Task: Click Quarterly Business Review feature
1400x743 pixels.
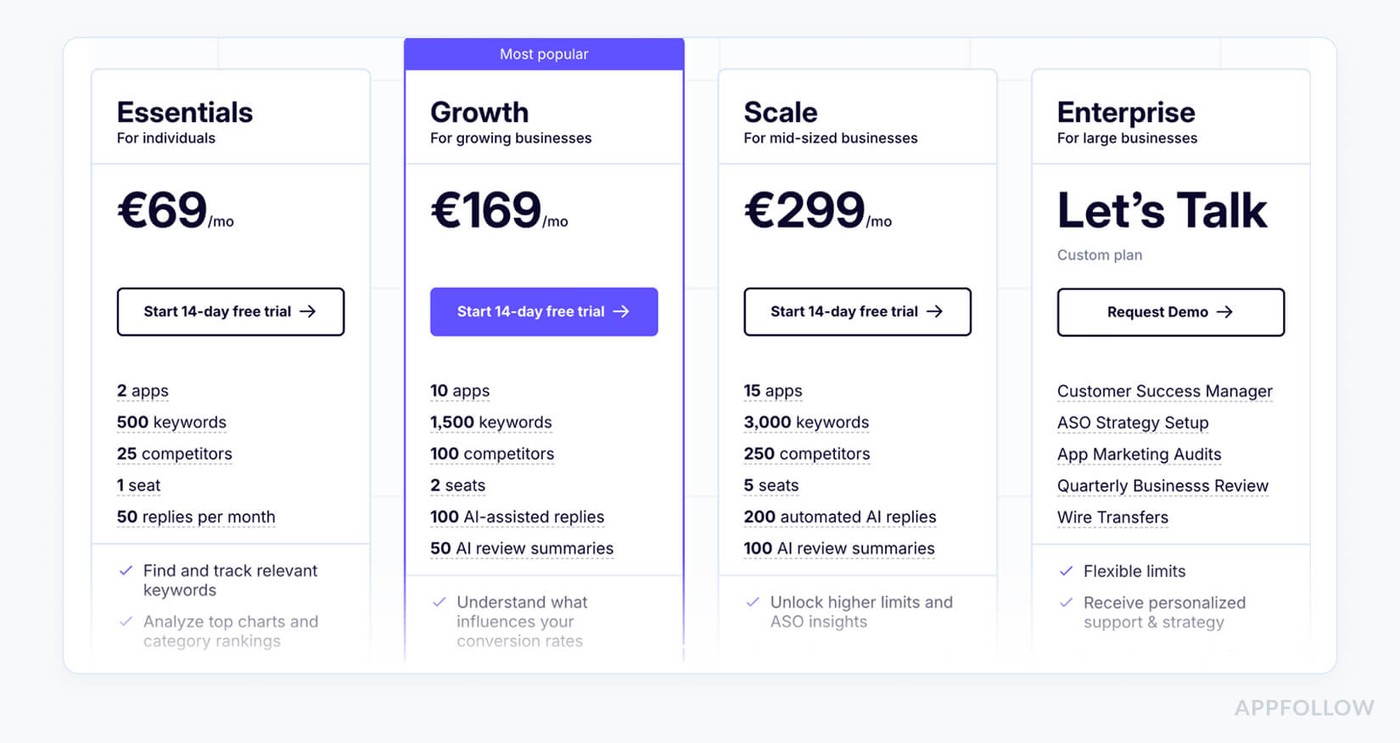Action: [1162, 486]
